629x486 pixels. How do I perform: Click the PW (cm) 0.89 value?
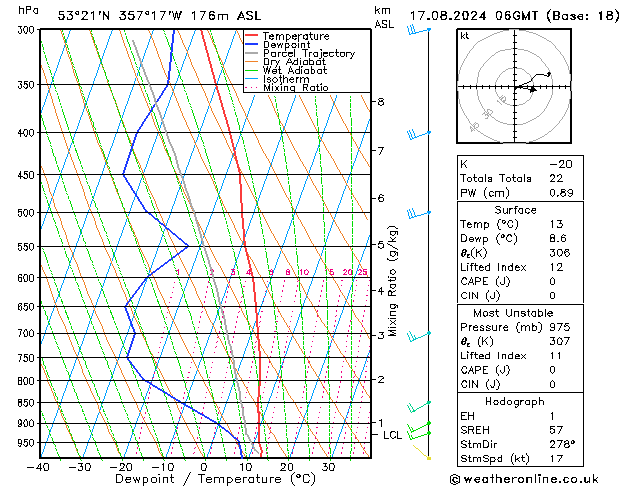coord(561,193)
